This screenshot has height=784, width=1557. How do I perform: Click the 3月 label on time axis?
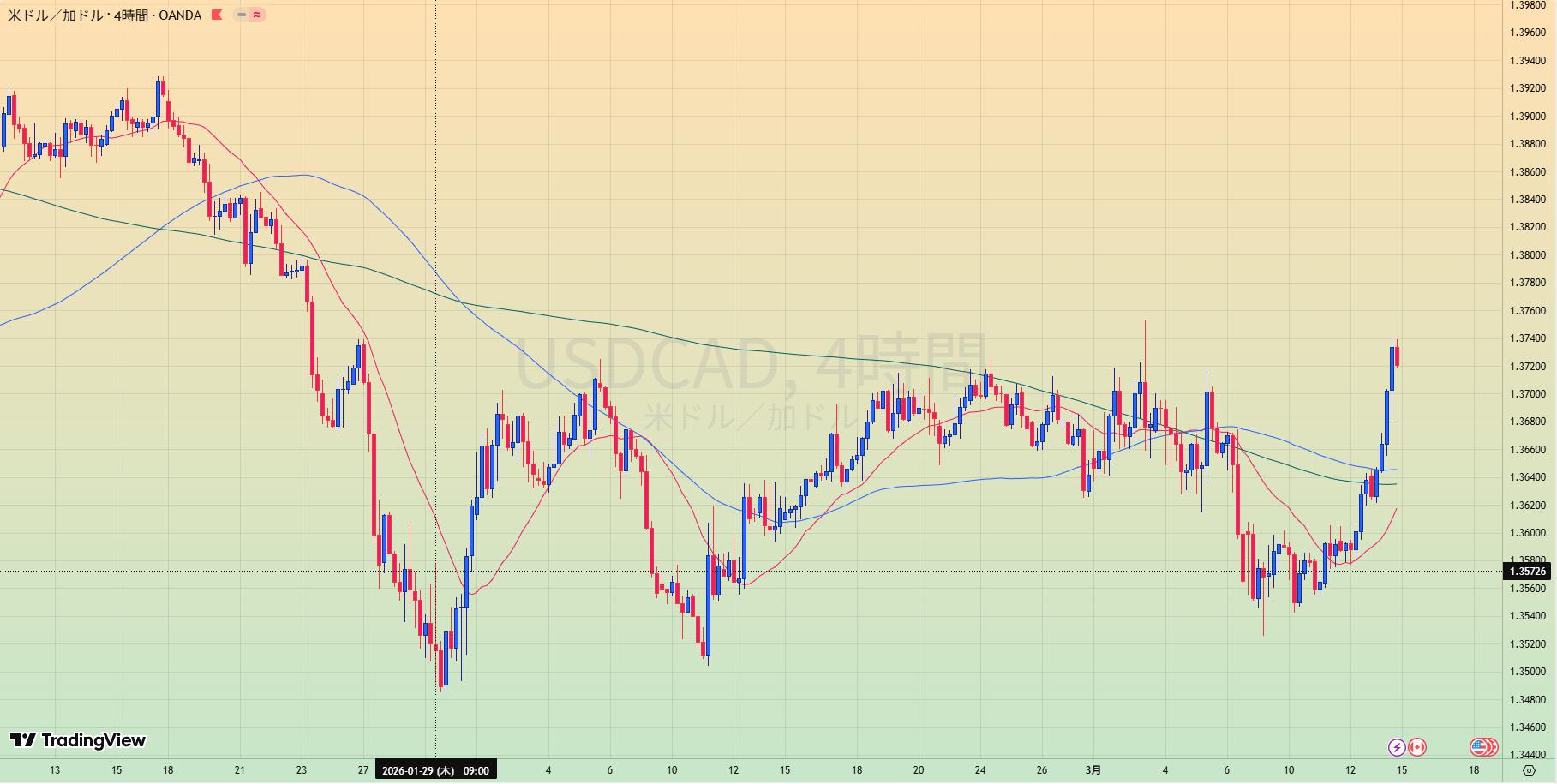click(x=1093, y=770)
